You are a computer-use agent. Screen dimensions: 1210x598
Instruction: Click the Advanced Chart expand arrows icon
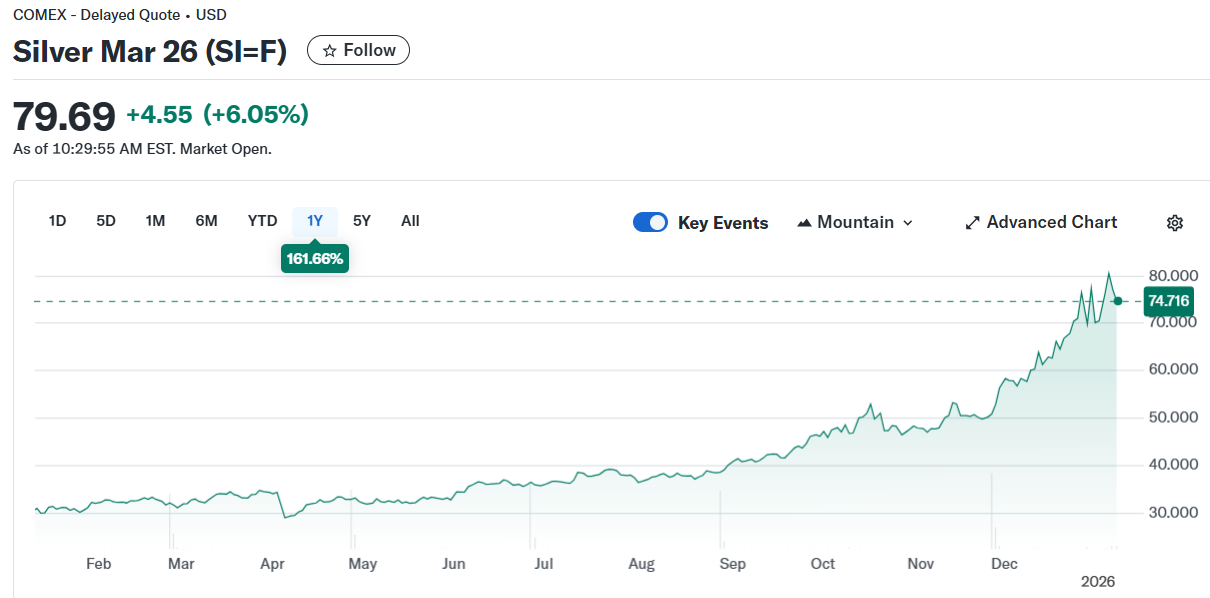[972, 223]
